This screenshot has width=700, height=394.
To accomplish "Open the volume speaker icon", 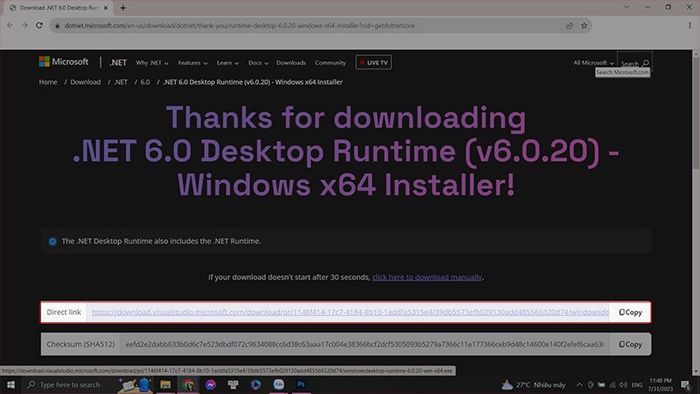I will [624, 385].
